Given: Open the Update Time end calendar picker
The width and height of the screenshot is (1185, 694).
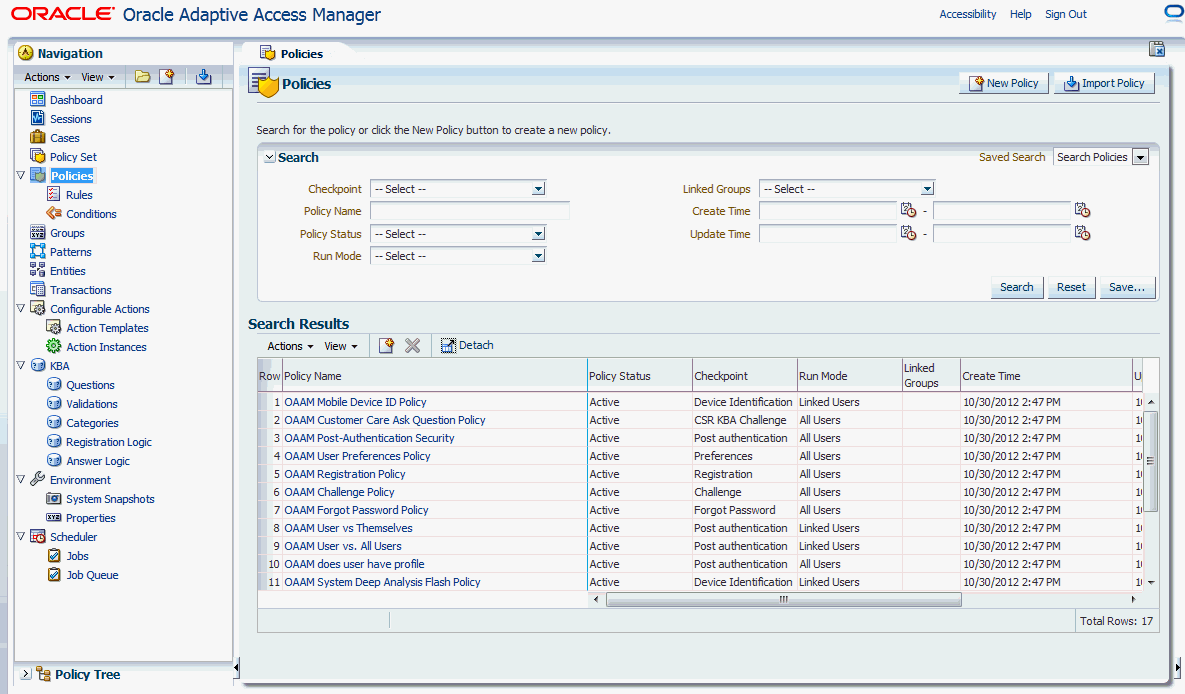Looking at the screenshot, I should tap(1082, 233).
